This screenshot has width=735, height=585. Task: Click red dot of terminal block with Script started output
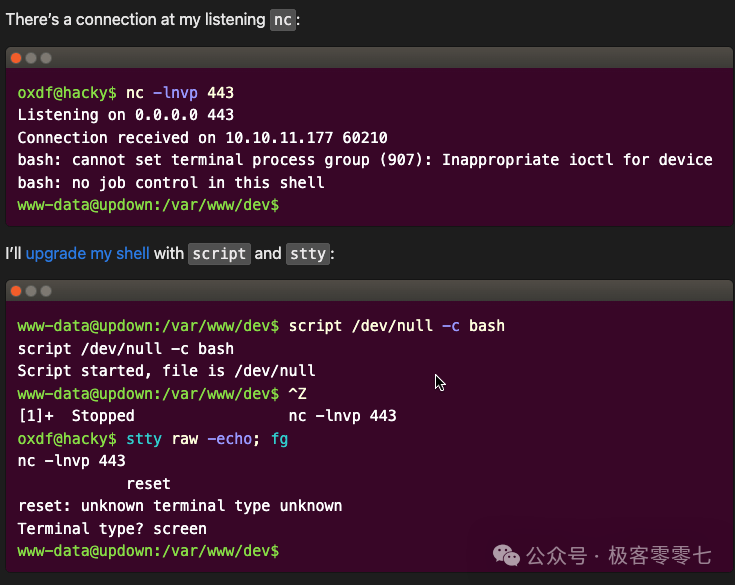coord(16,291)
